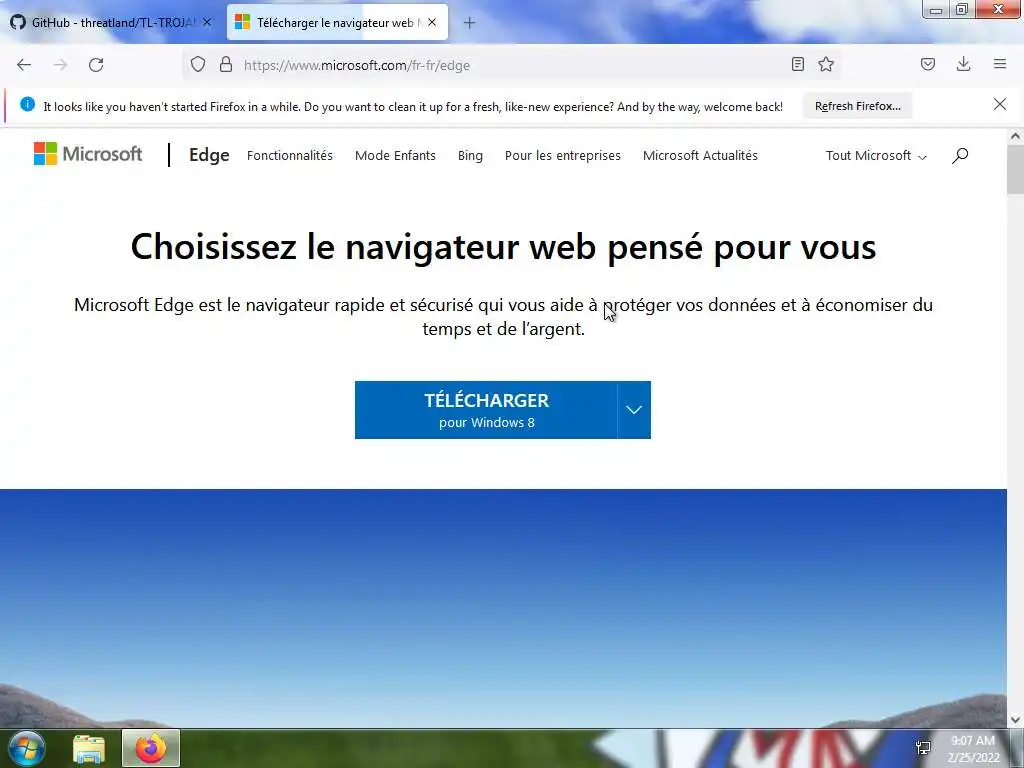Click the network tray icon
1024x768 pixels.
click(x=923, y=748)
